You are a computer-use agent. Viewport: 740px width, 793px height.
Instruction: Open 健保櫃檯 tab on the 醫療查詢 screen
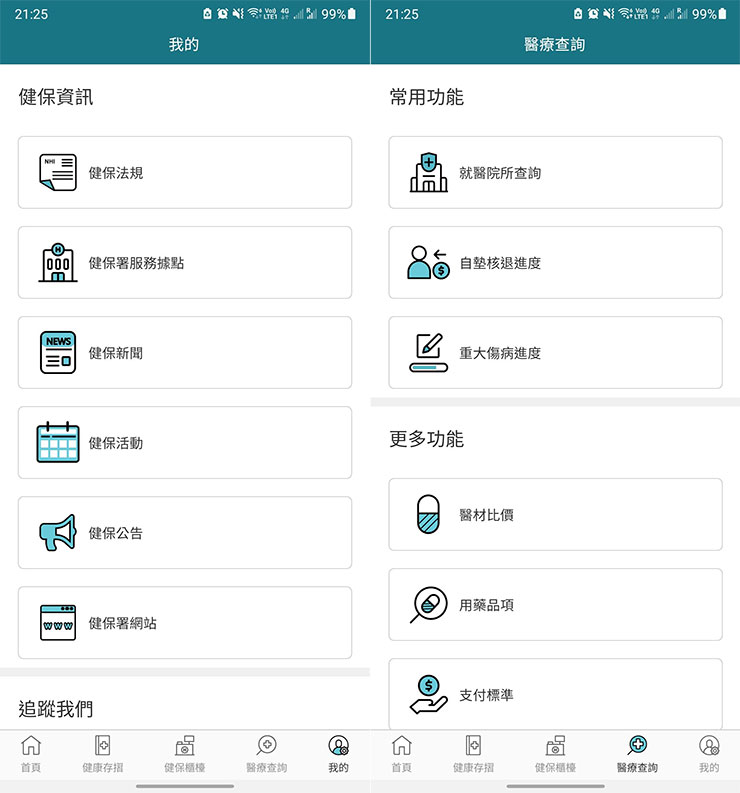[554, 754]
